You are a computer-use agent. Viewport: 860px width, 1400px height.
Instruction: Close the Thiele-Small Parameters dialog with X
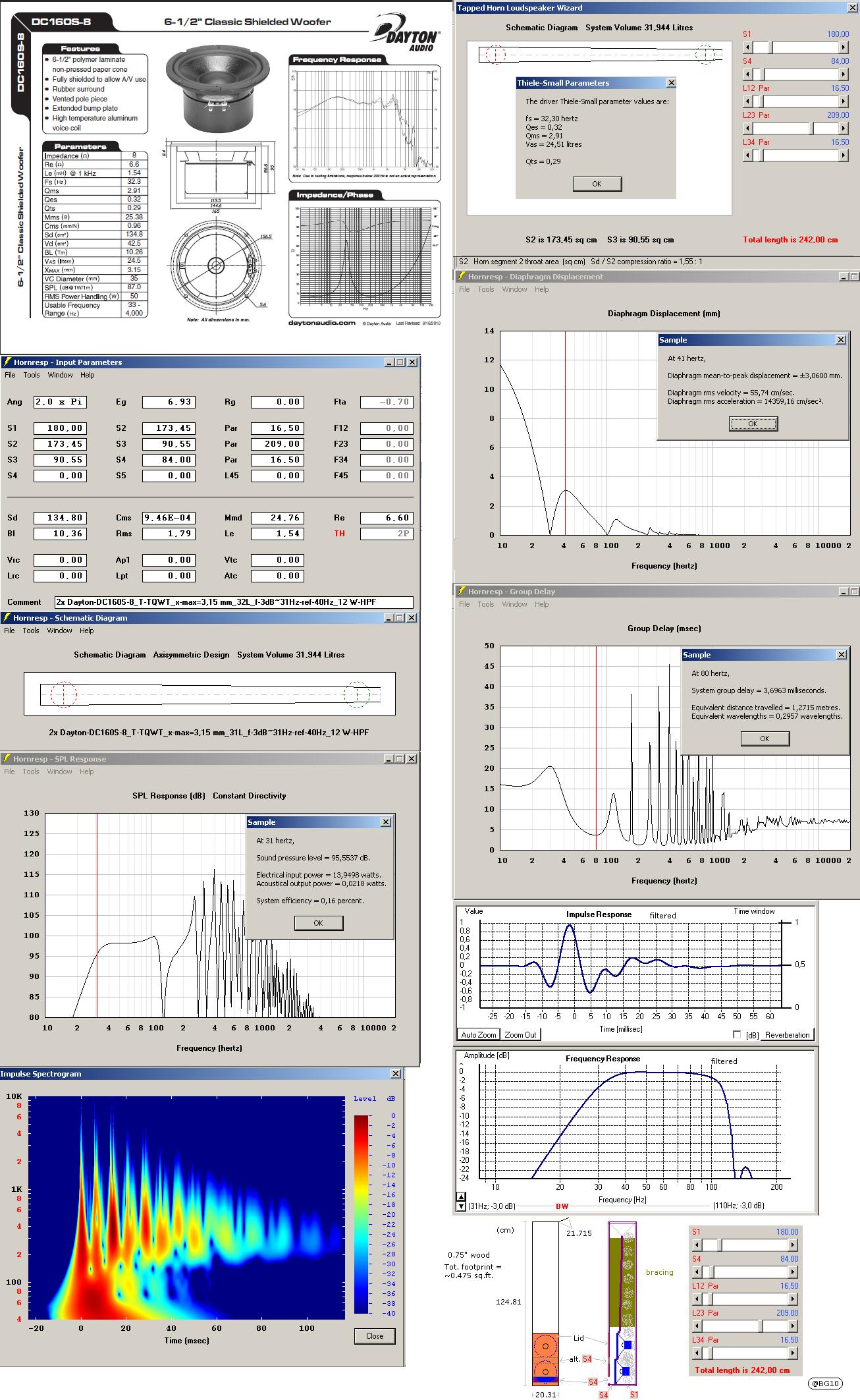[671, 83]
